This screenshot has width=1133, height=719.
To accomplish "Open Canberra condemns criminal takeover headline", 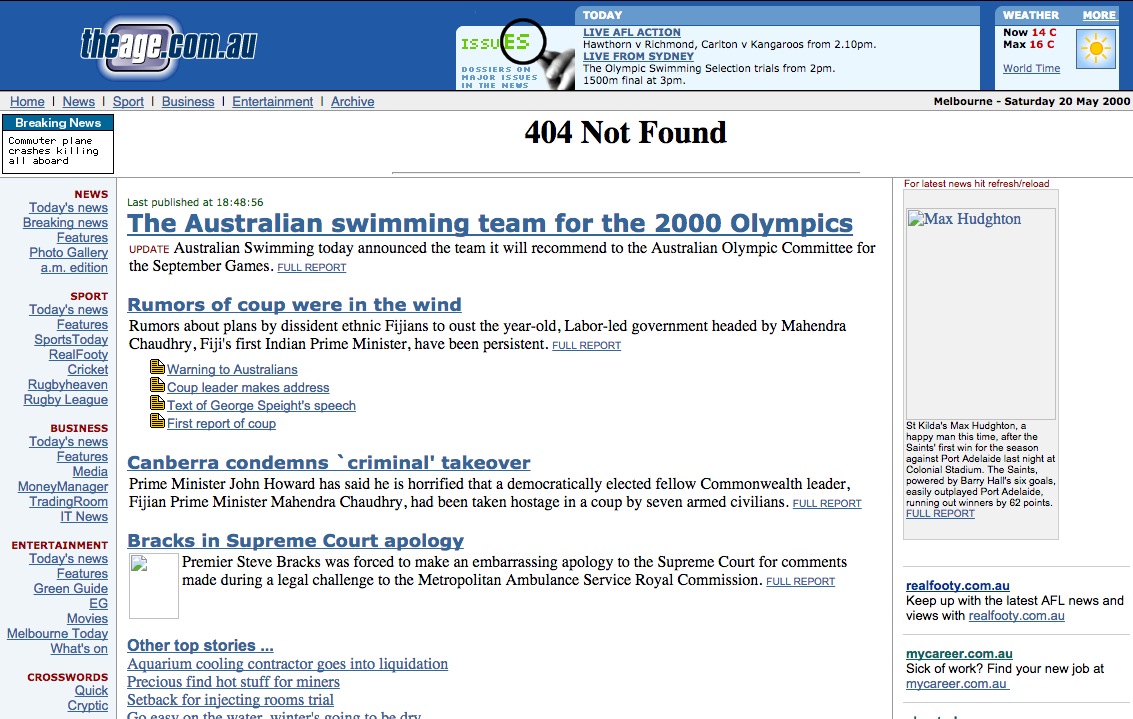I will (x=329, y=462).
